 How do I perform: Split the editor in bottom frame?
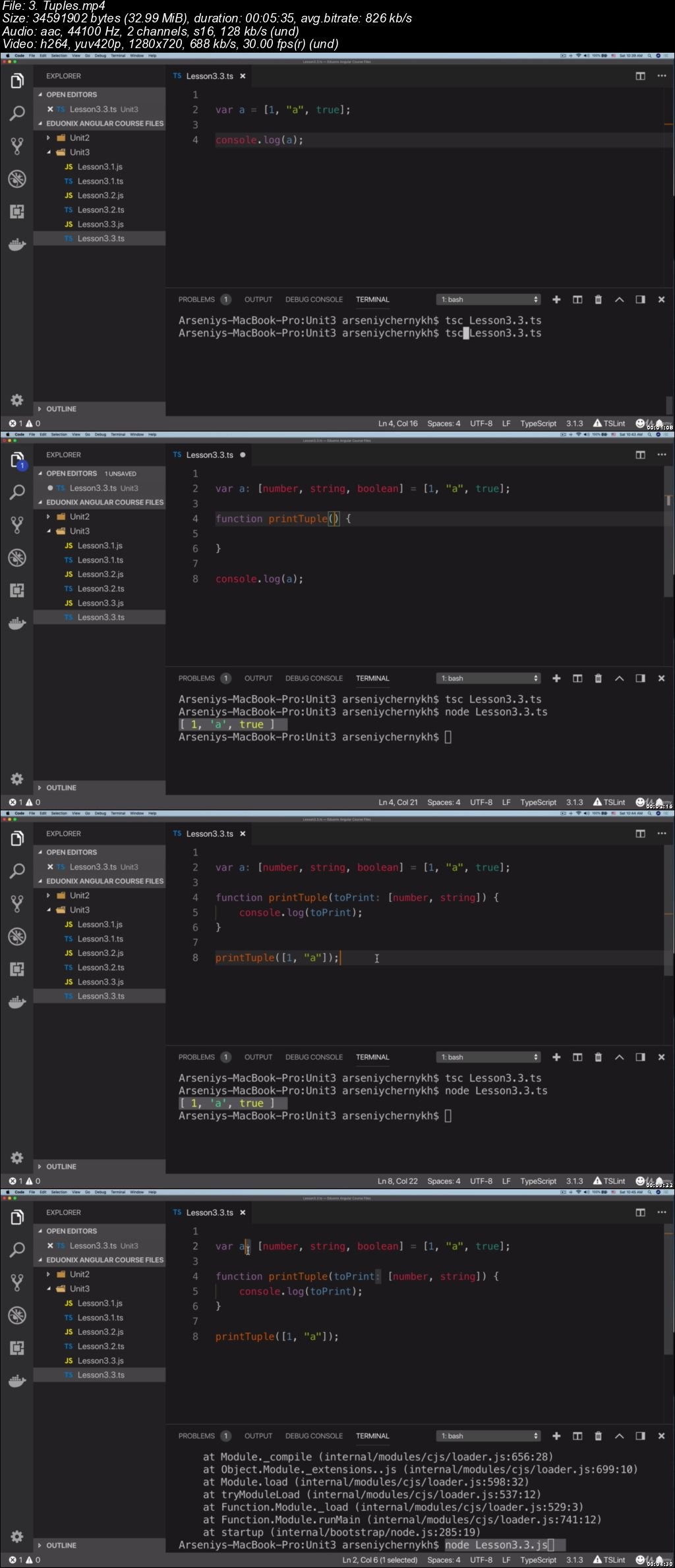(x=640, y=1212)
